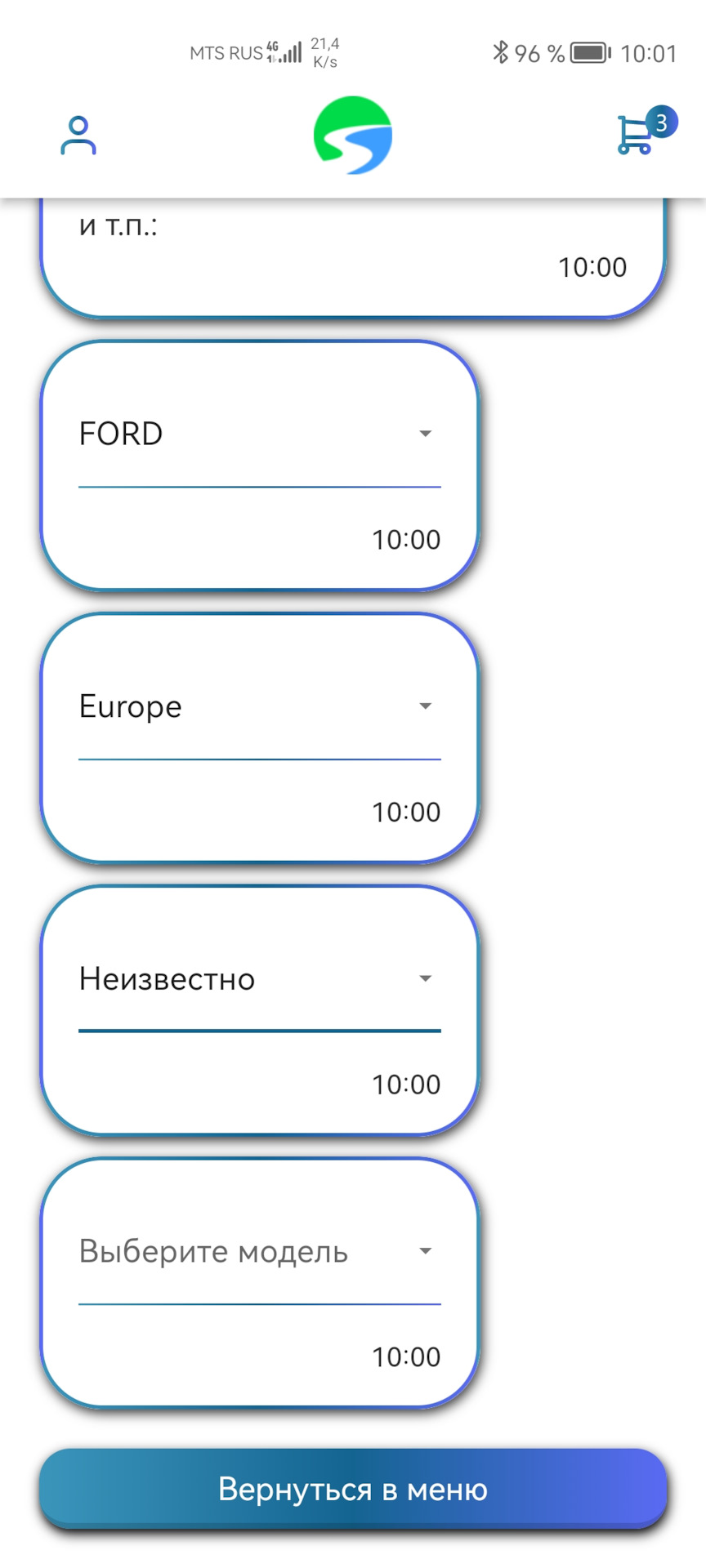The height and width of the screenshot is (1568, 706).
Task: Tap the battery status icon
Action: coord(590,53)
